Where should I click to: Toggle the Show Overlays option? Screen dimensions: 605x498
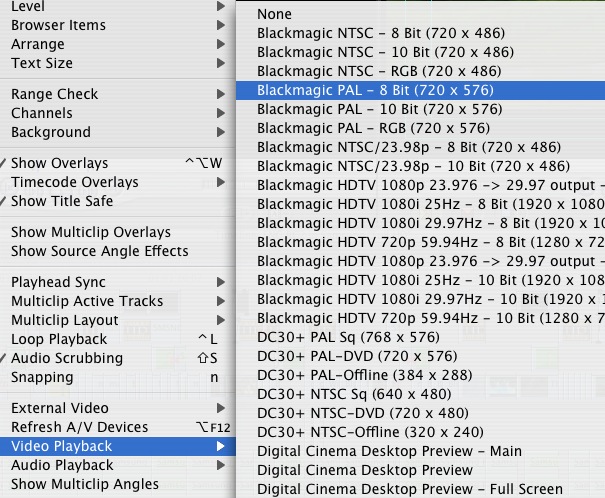(x=118, y=163)
